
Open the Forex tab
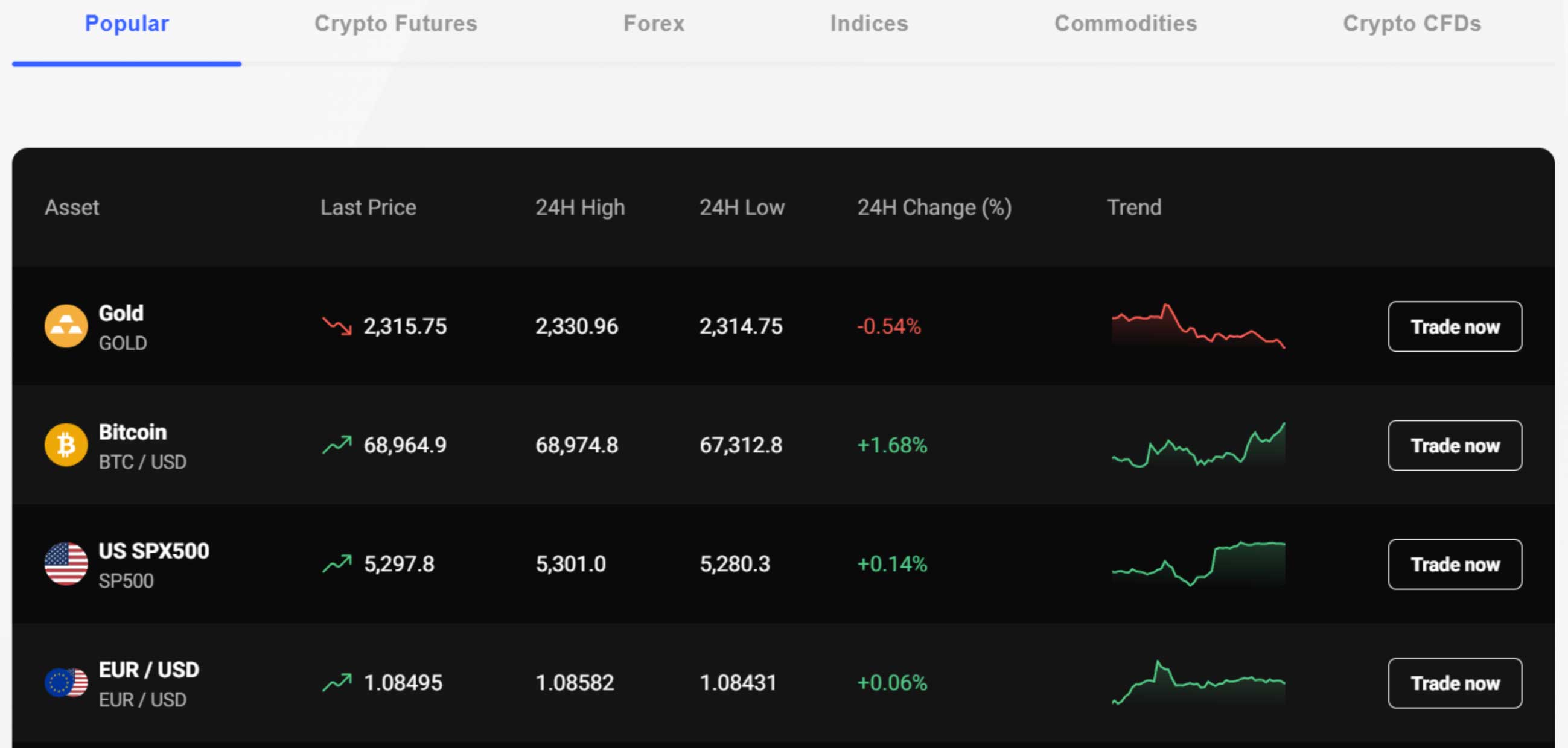pyautogui.click(x=654, y=23)
